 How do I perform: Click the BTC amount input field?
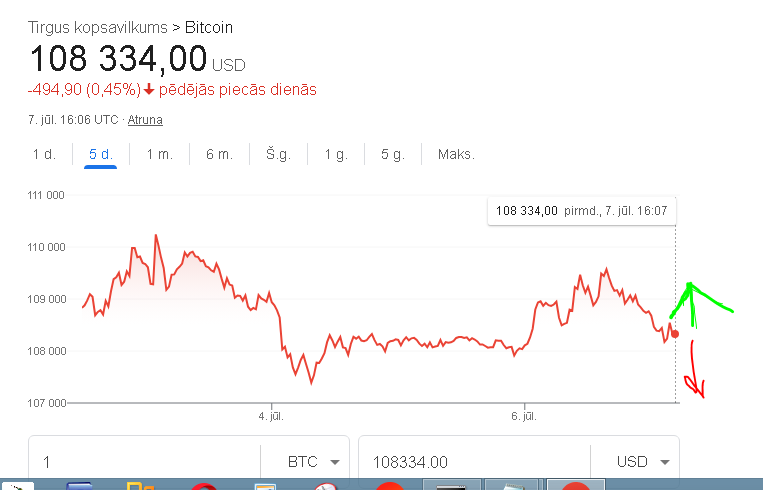point(145,462)
